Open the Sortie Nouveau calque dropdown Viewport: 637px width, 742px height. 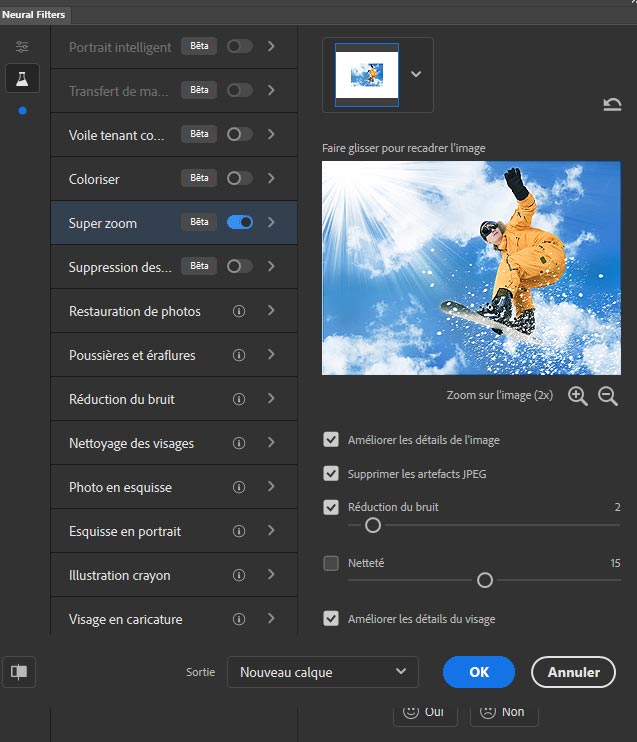(x=322, y=672)
